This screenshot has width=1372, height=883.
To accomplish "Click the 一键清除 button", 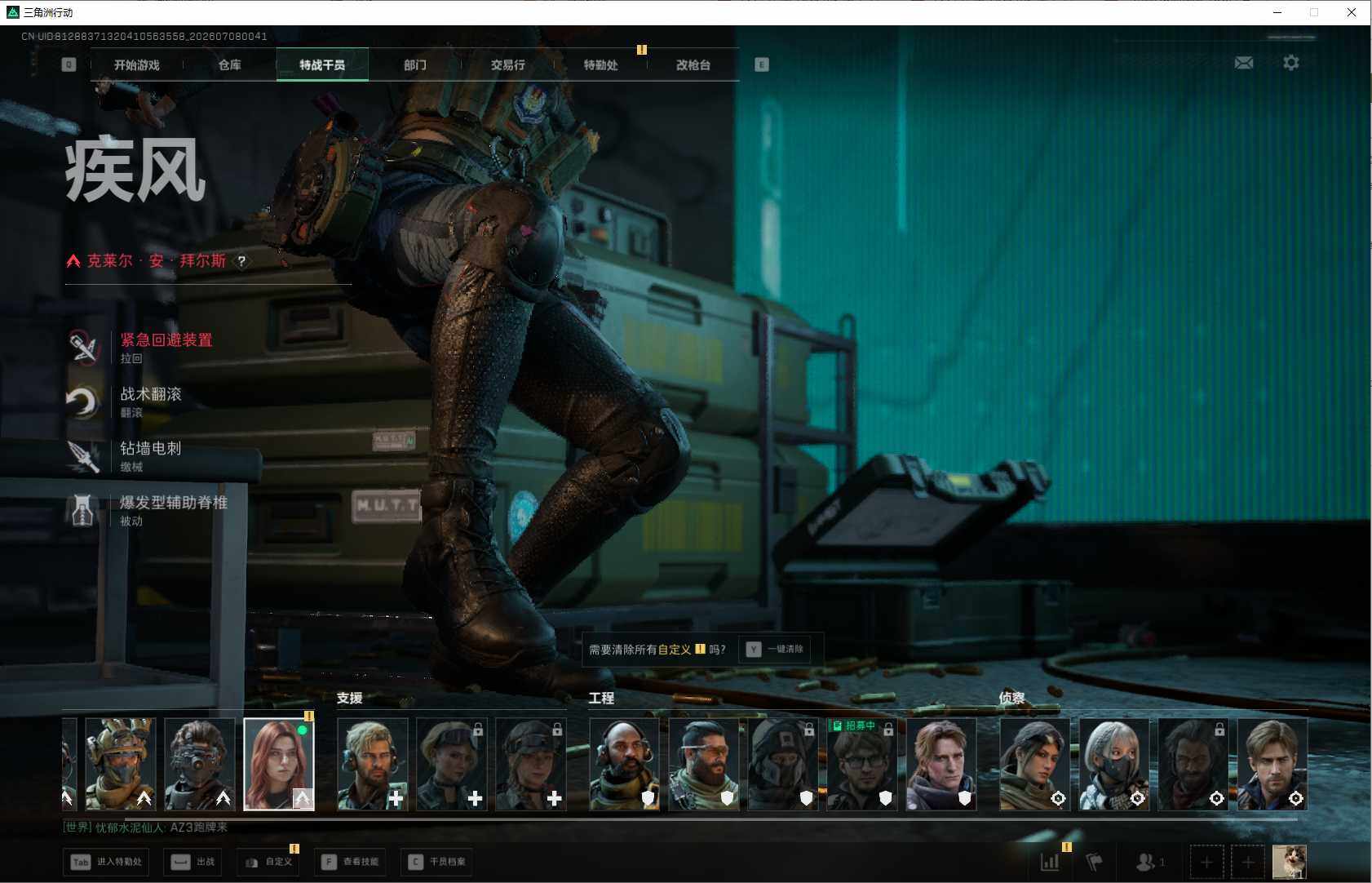I will [x=776, y=650].
